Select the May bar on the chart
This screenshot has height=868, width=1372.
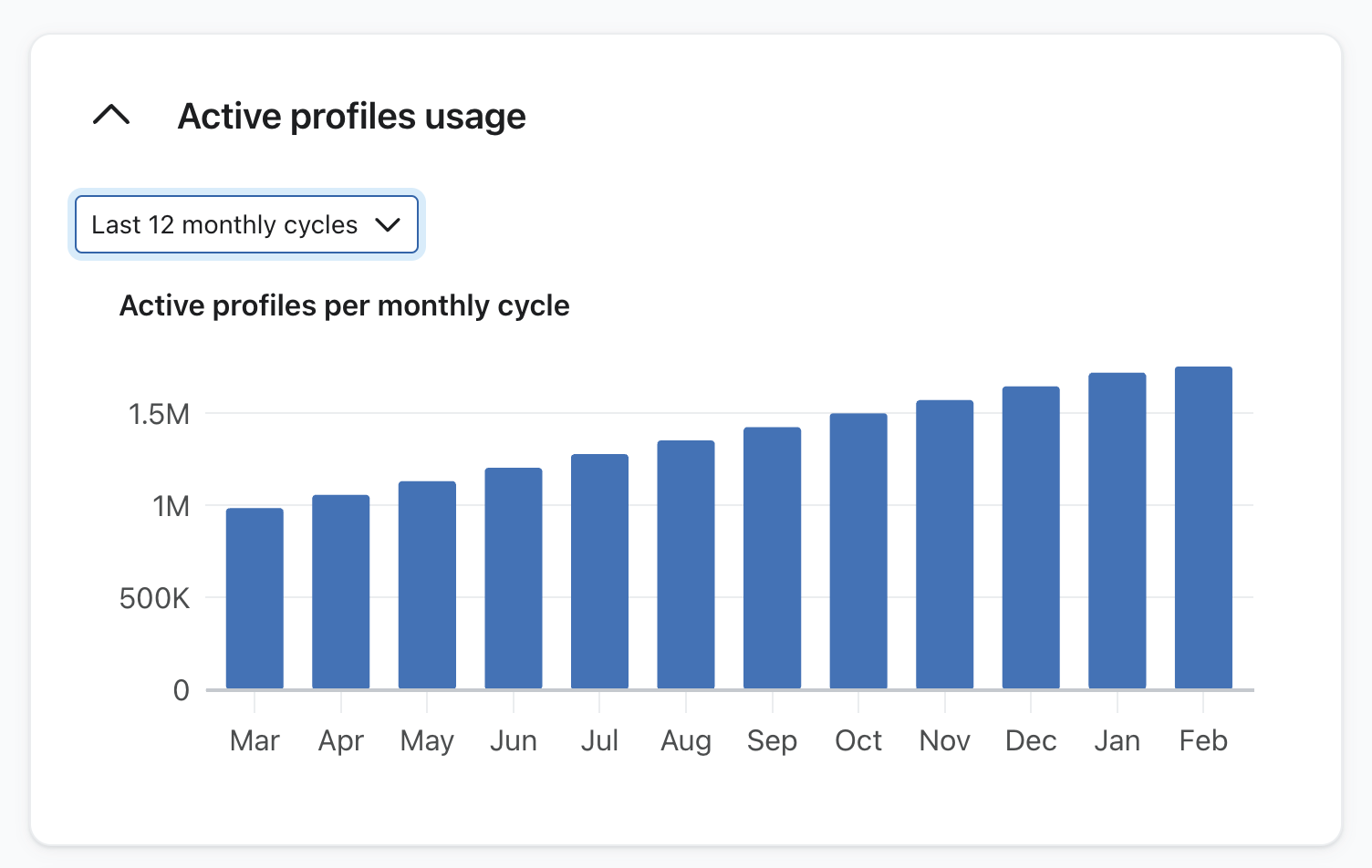pyautogui.click(x=426, y=584)
